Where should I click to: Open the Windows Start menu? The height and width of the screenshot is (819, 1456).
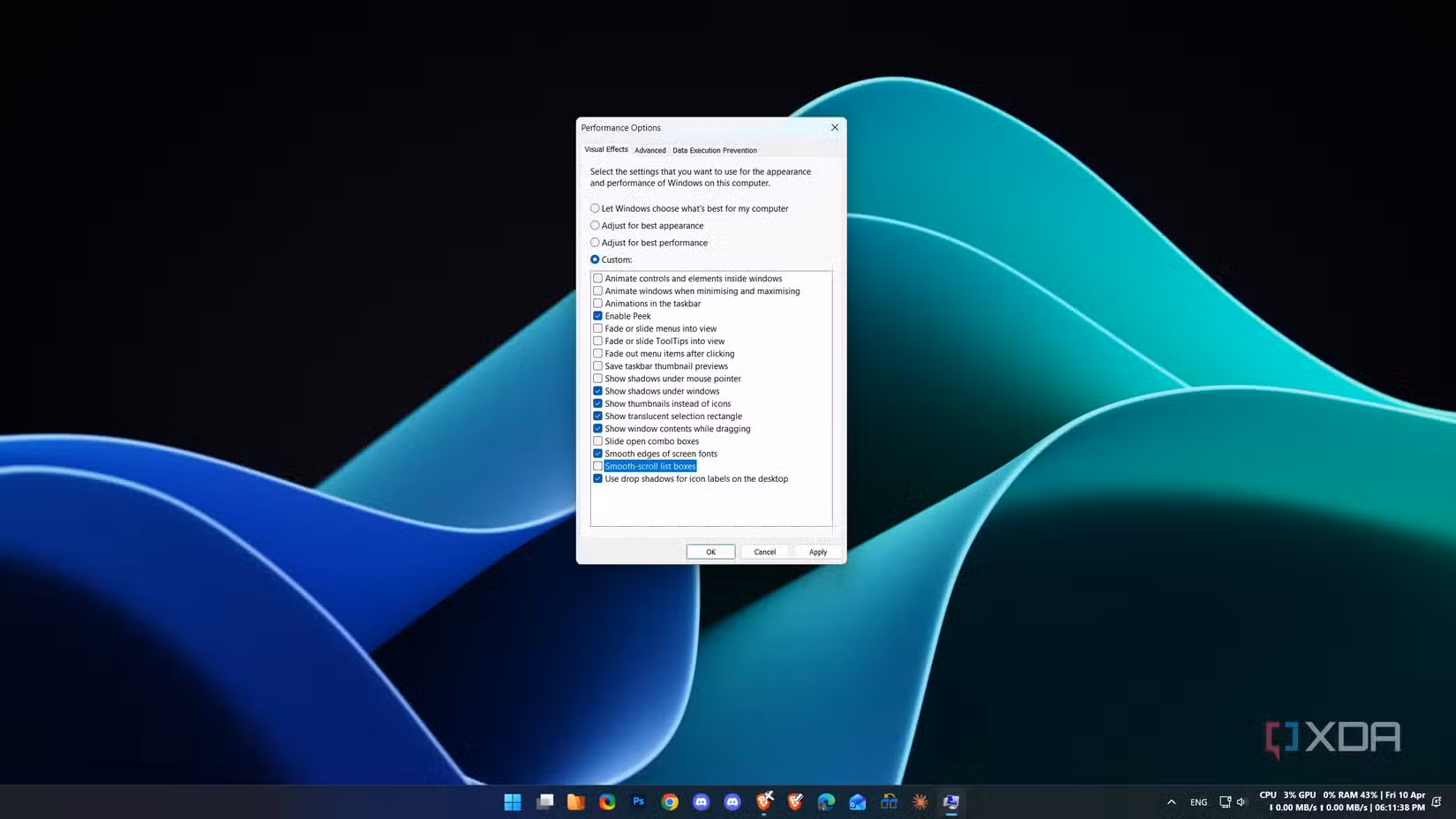tap(513, 801)
